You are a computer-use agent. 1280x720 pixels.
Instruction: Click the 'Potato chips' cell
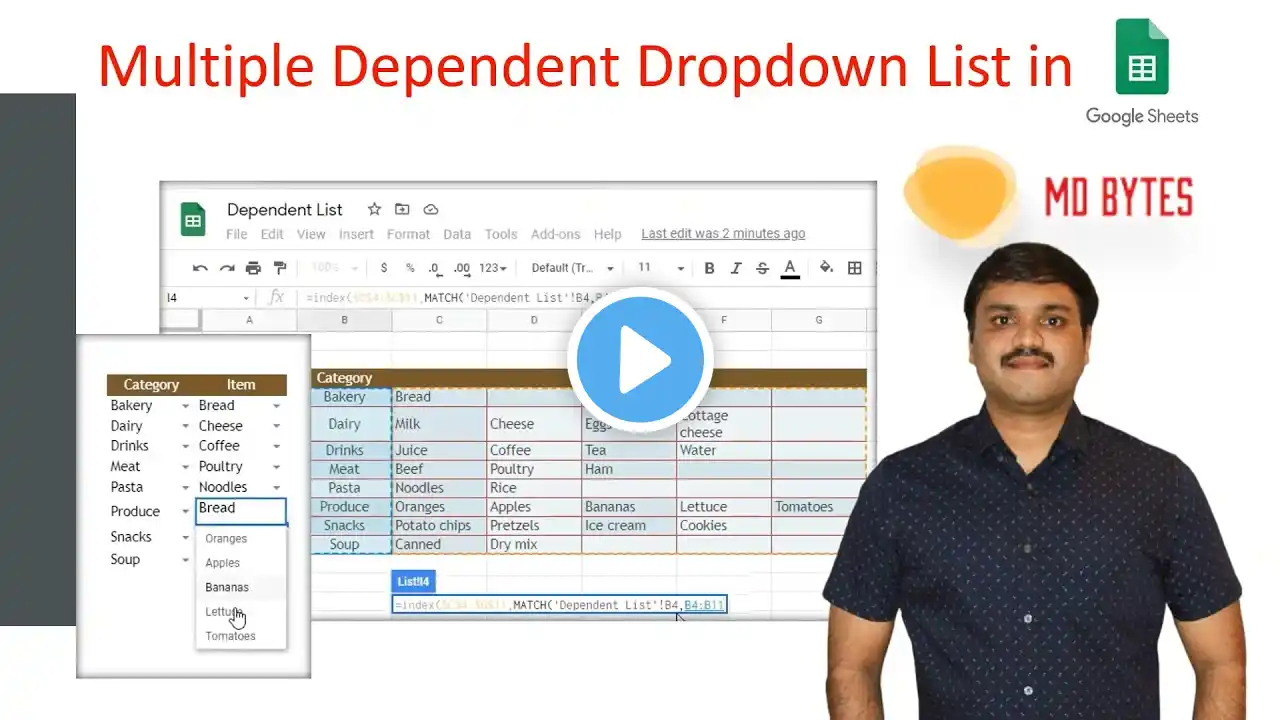click(x=439, y=526)
